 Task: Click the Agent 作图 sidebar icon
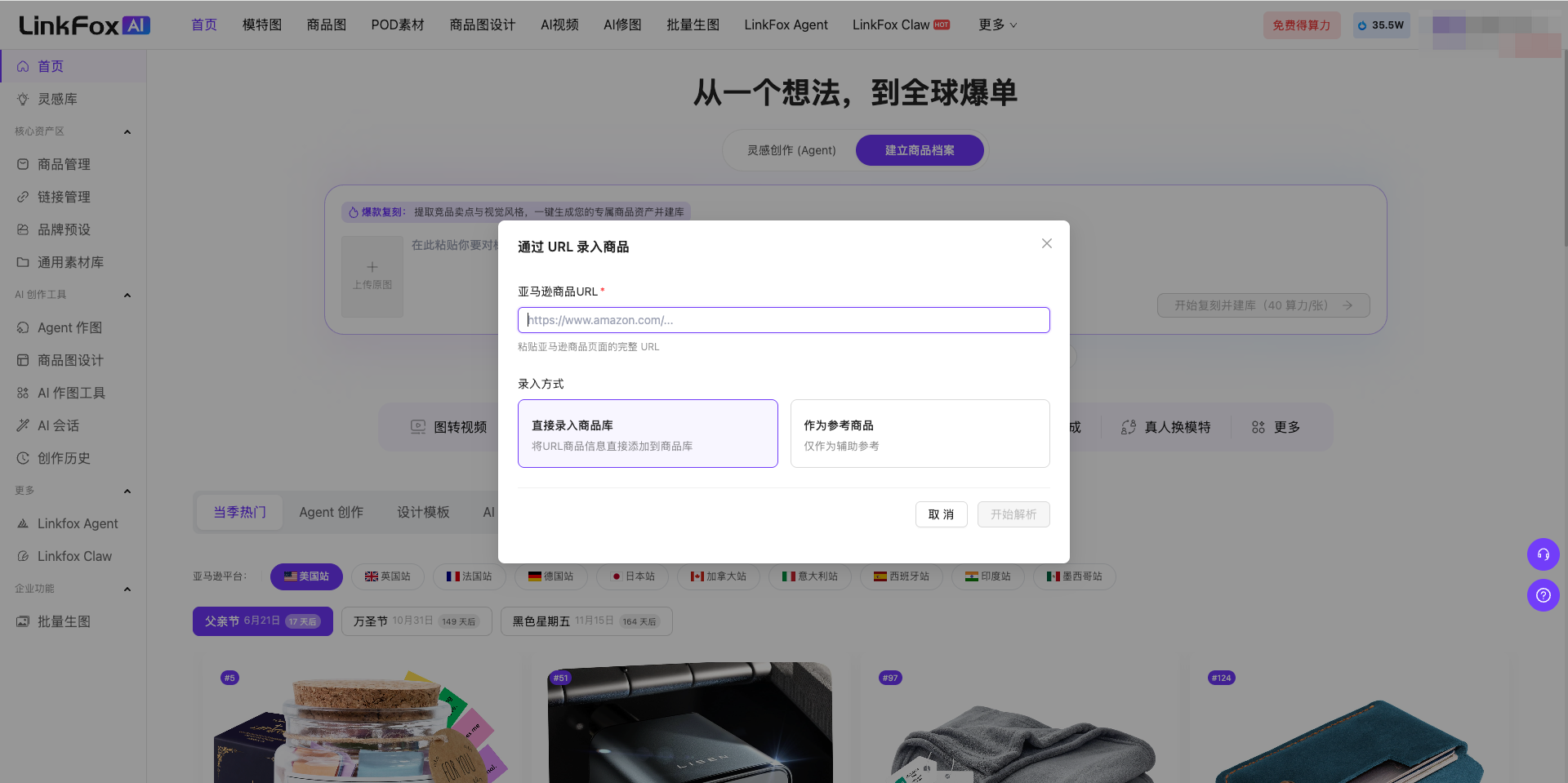click(23, 327)
